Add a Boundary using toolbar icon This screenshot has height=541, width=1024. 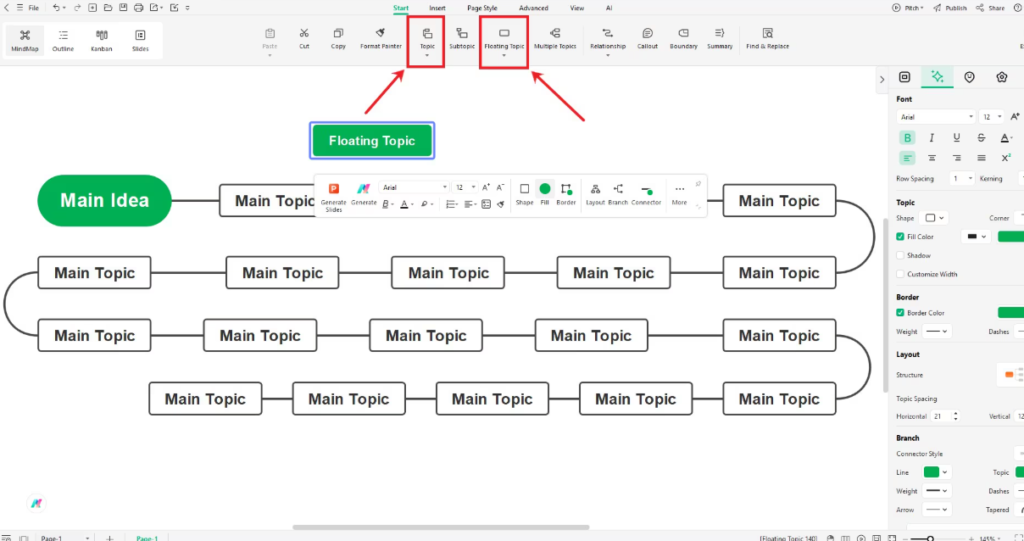(683, 38)
